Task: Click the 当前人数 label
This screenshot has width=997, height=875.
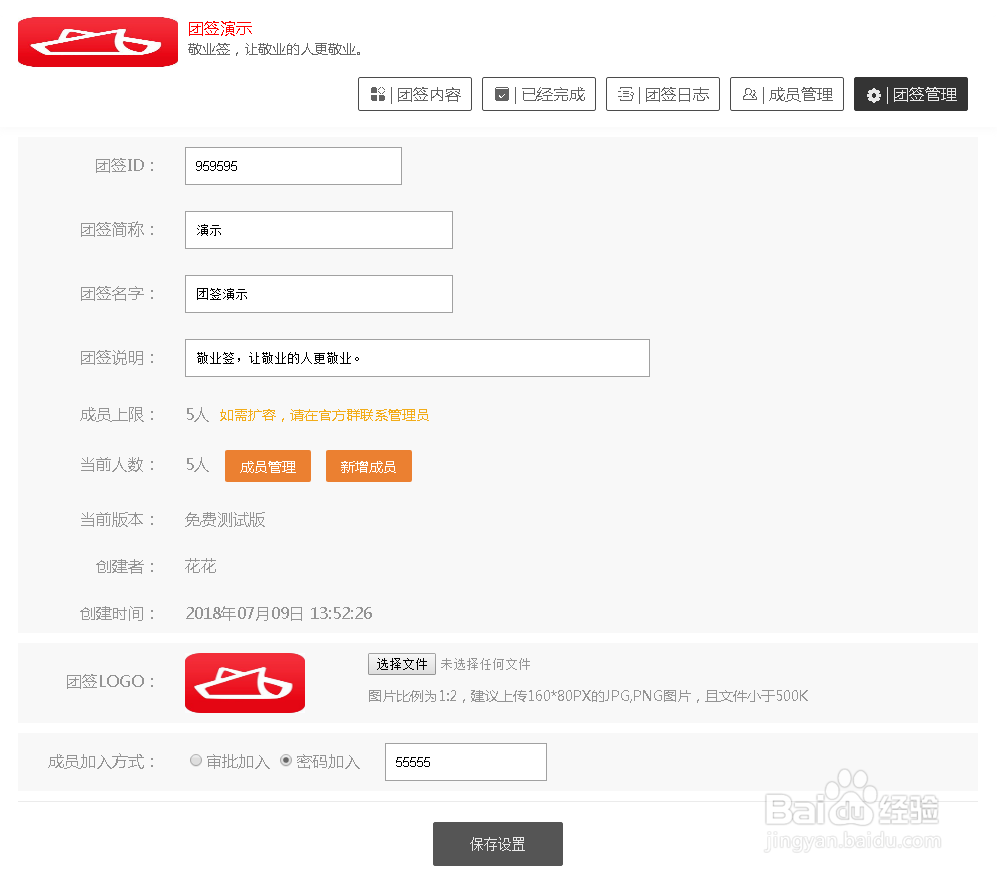Action: coord(118,465)
